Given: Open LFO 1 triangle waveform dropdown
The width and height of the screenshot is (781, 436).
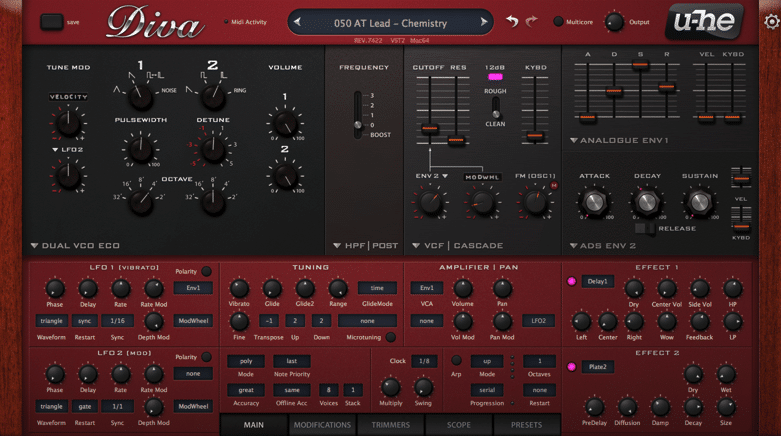Looking at the screenshot, I should point(51,321).
